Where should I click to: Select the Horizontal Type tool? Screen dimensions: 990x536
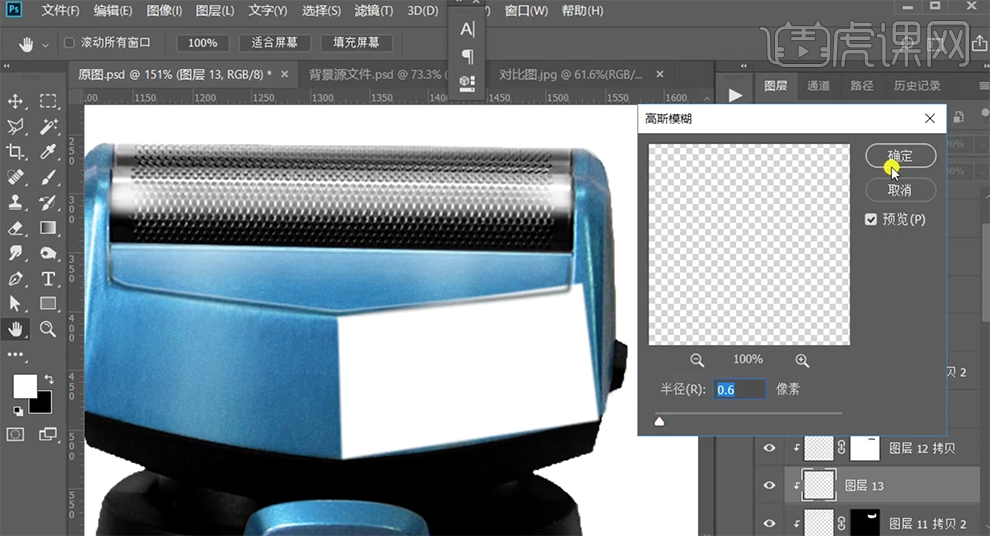(x=47, y=279)
